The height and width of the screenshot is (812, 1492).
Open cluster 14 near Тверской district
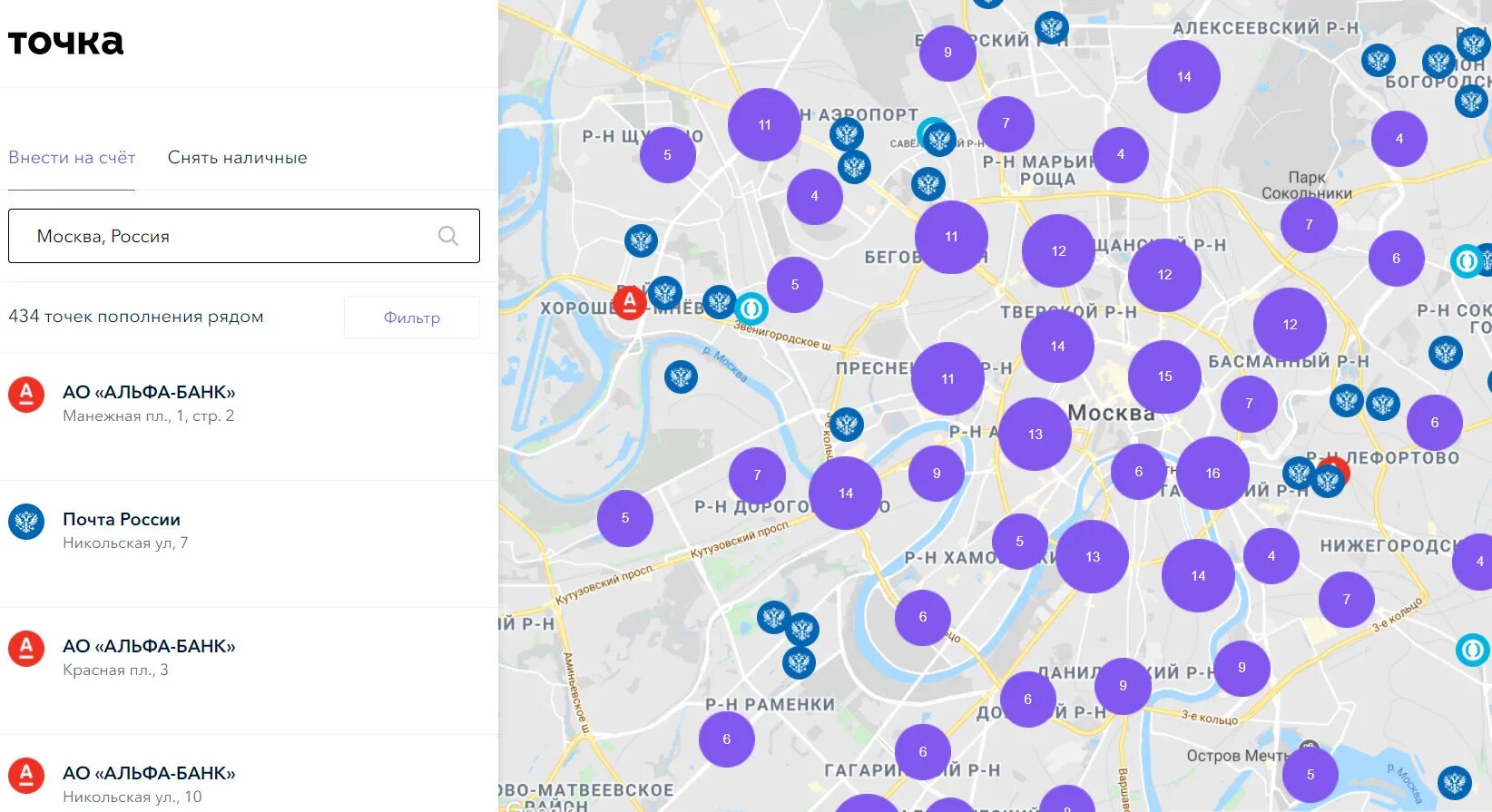(1057, 346)
